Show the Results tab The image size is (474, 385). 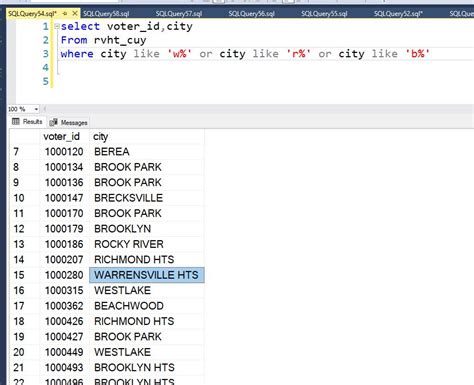click(x=28, y=122)
